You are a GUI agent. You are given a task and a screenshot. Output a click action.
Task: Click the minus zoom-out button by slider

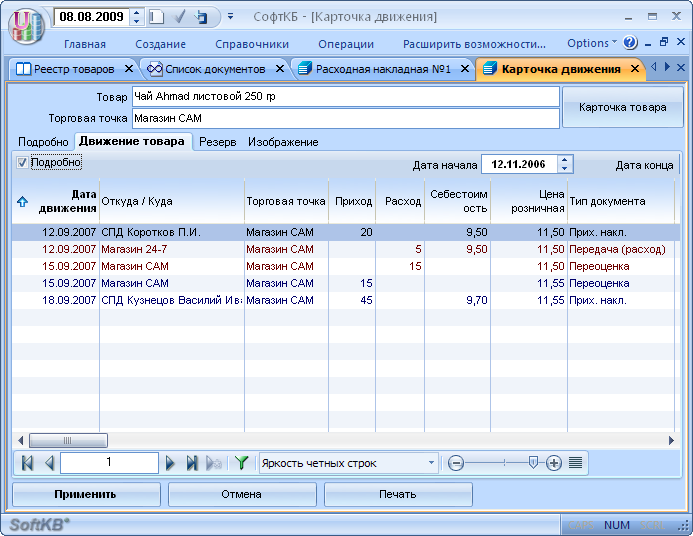[x=456, y=463]
